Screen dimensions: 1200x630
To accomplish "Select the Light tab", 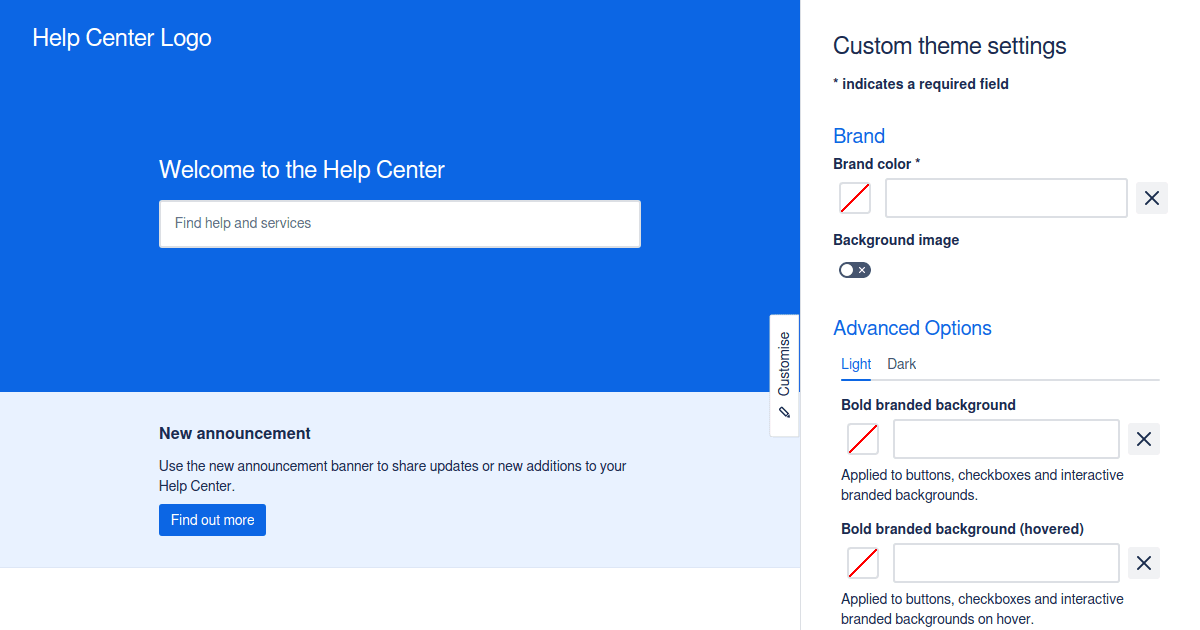I will click(855, 364).
